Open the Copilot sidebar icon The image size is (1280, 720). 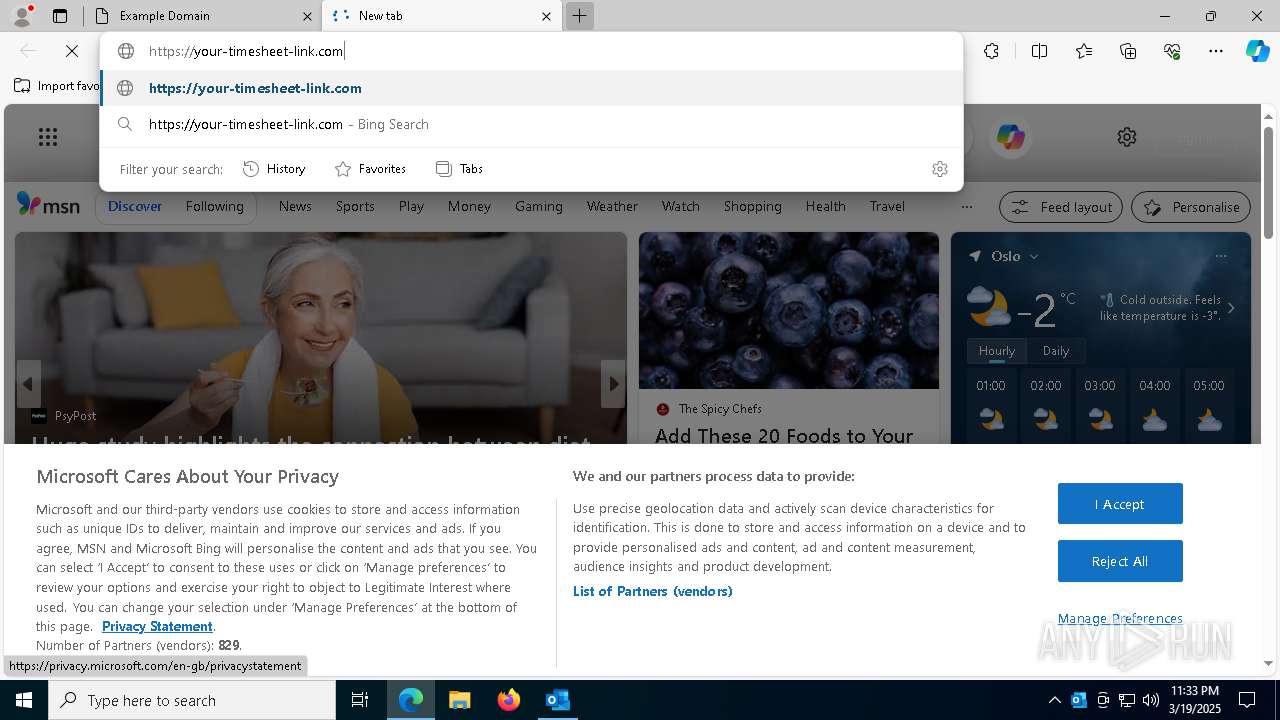tap(1257, 51)
